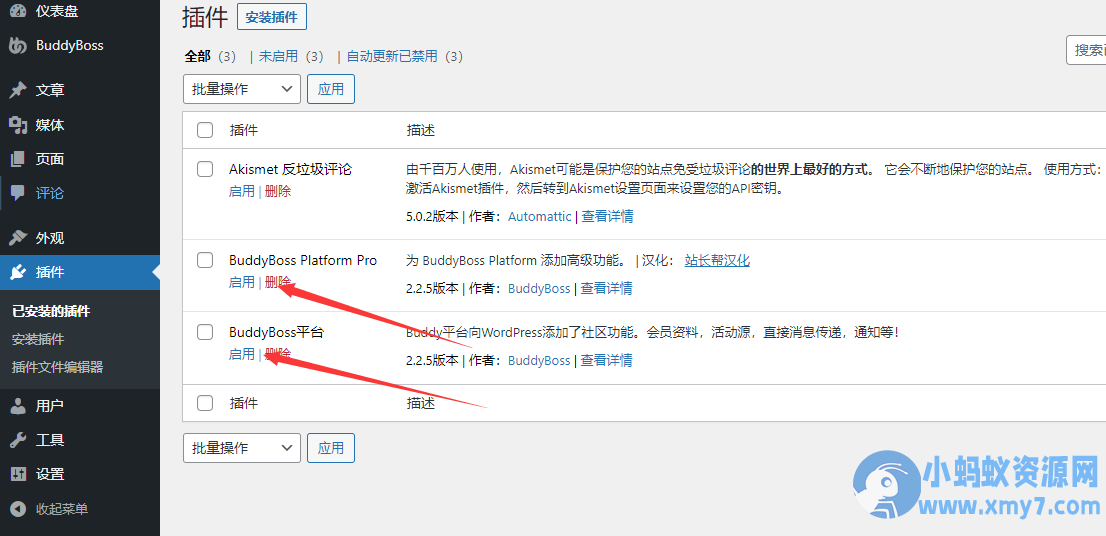The width and height of the screenshot is (1106, 536).
Task: Tick the select-all checkbox in table footer
Action: tap(205, 403)
